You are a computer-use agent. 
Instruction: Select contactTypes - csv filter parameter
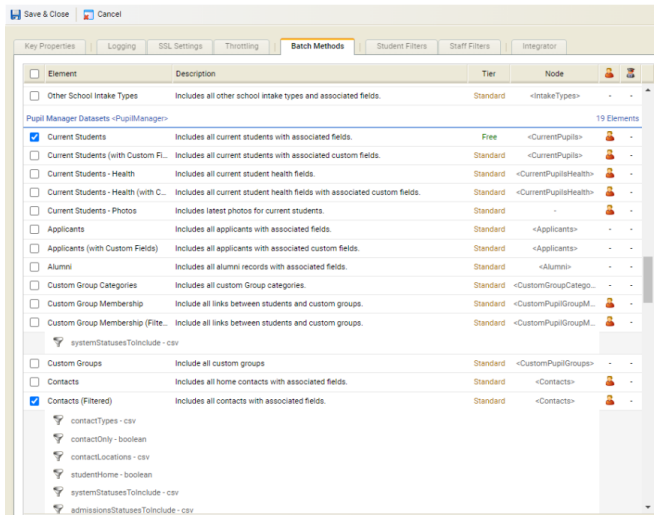point(103,421)
